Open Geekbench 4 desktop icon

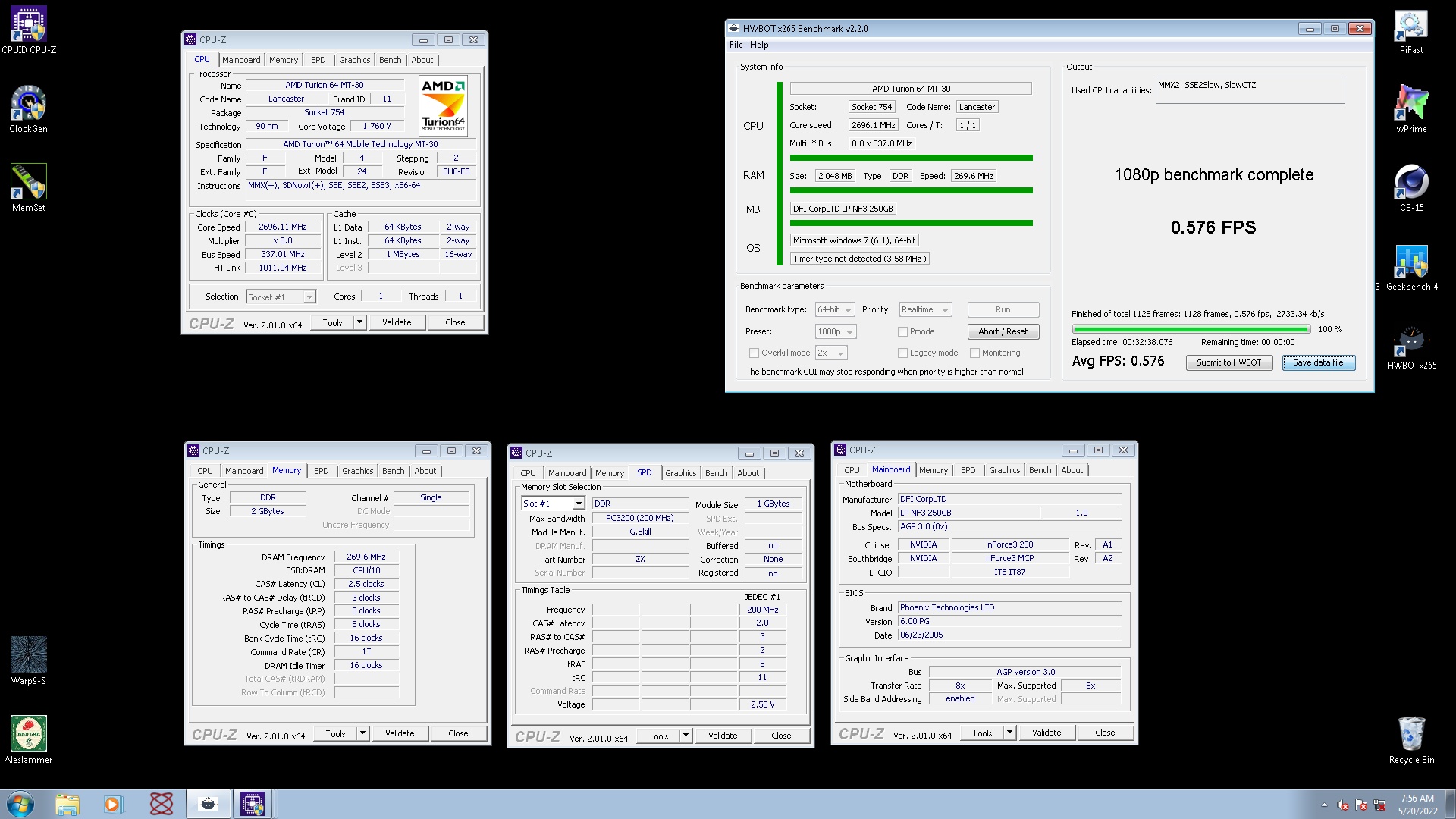pyautogui.click(x=1411, y=267)
